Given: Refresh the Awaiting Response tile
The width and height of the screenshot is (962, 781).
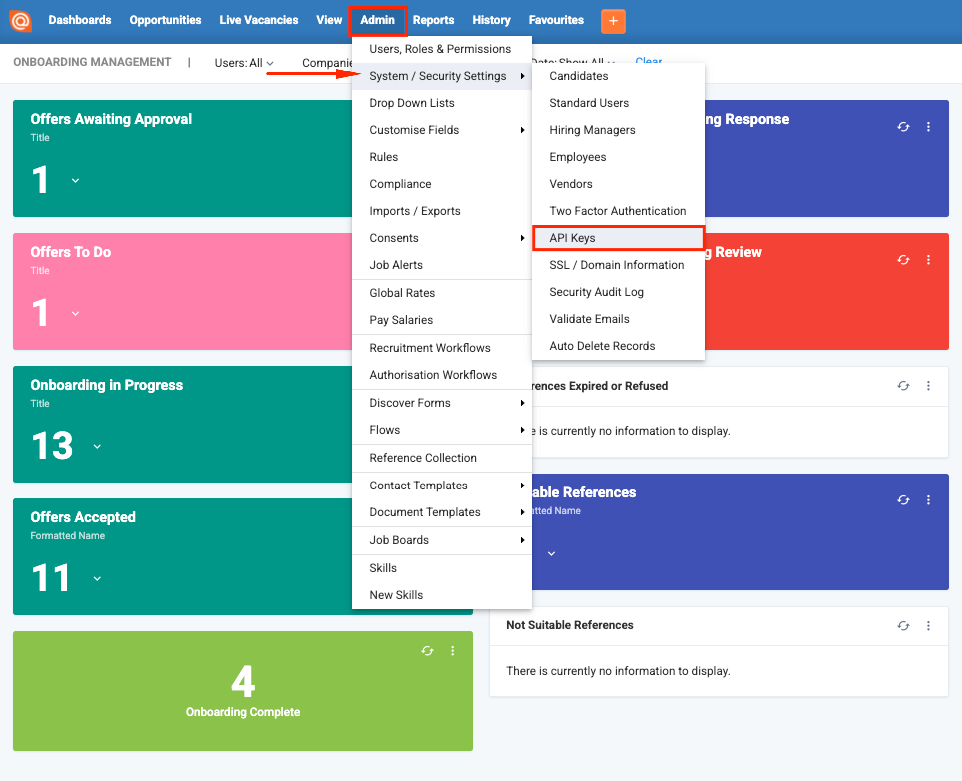Looking at the screenshot, I should 903,127.
